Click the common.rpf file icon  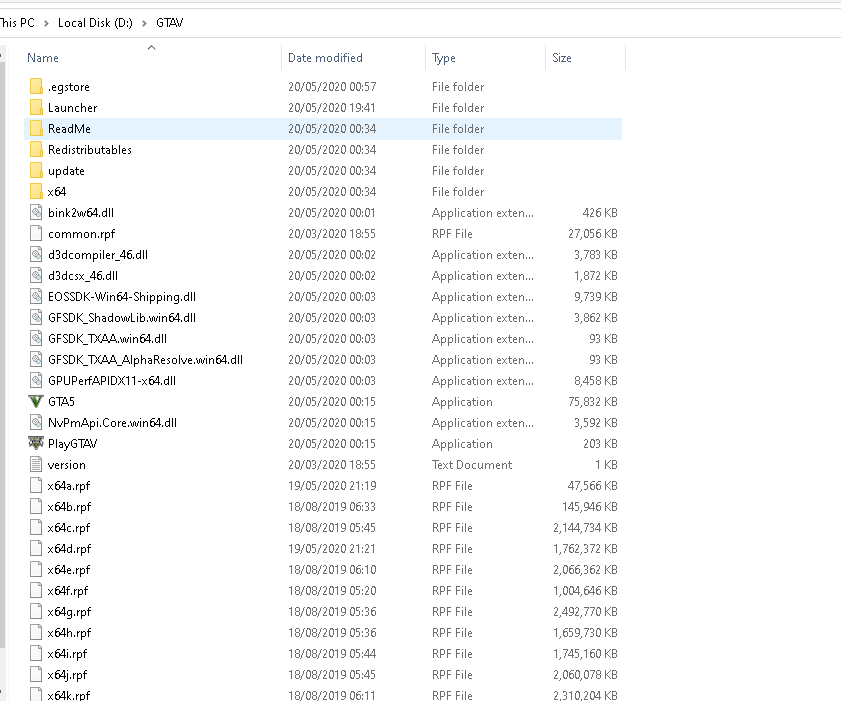[36, 234]
